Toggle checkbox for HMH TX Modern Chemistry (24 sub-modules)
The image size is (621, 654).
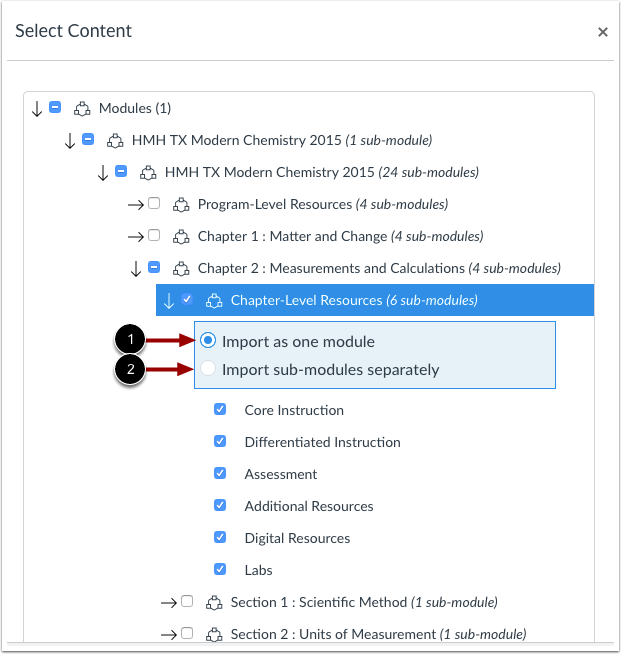[x=121, y=171]
